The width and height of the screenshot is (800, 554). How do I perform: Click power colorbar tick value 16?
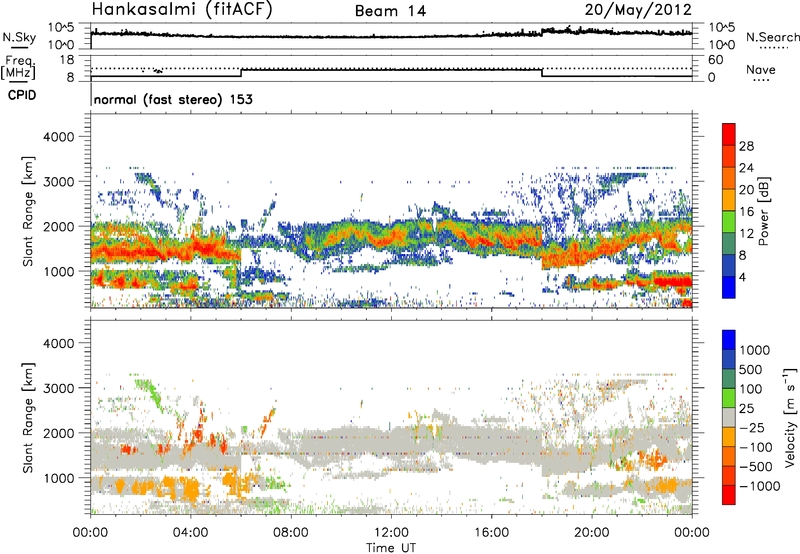[x=746, y=212]
